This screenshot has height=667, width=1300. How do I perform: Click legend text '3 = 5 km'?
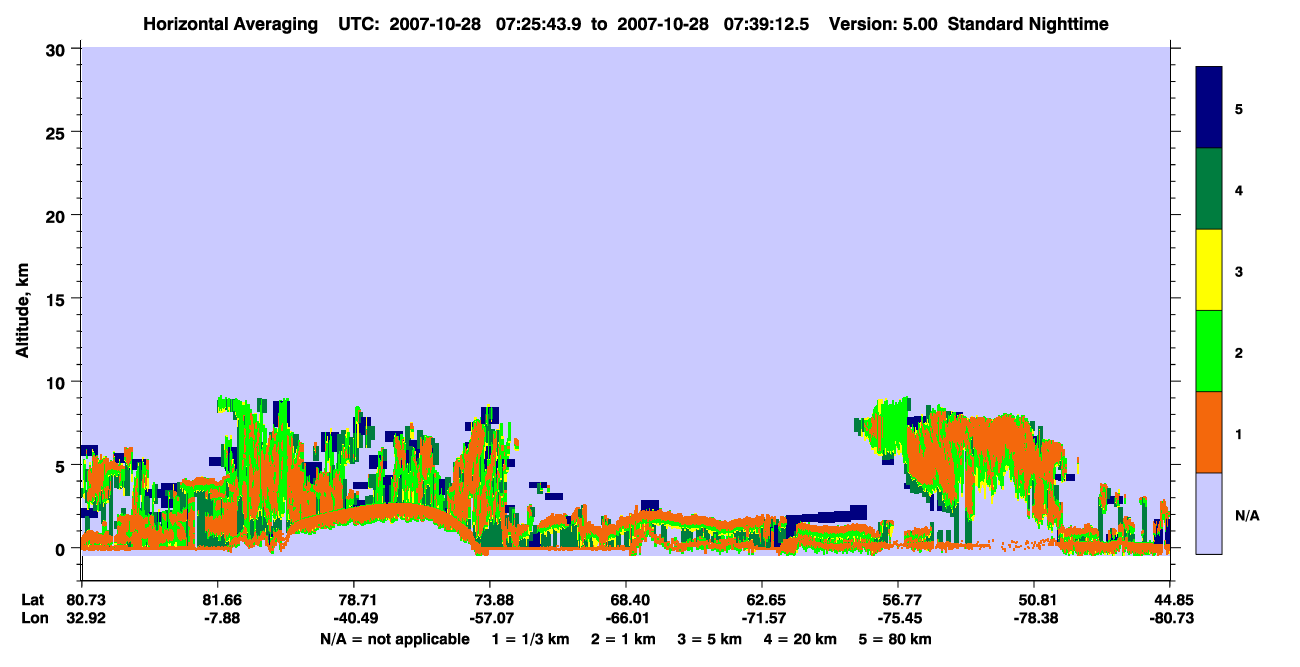coord(709,639)
